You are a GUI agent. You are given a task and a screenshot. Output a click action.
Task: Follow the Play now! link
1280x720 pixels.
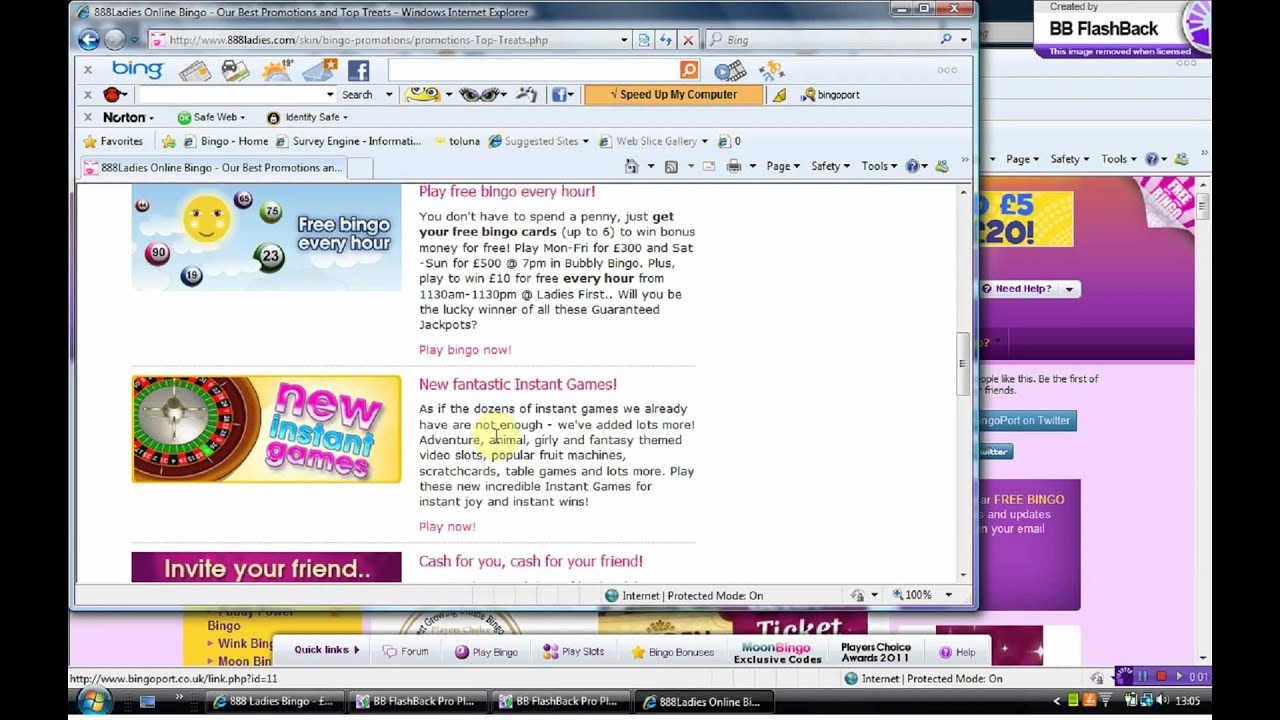click(x=447, y=527)
